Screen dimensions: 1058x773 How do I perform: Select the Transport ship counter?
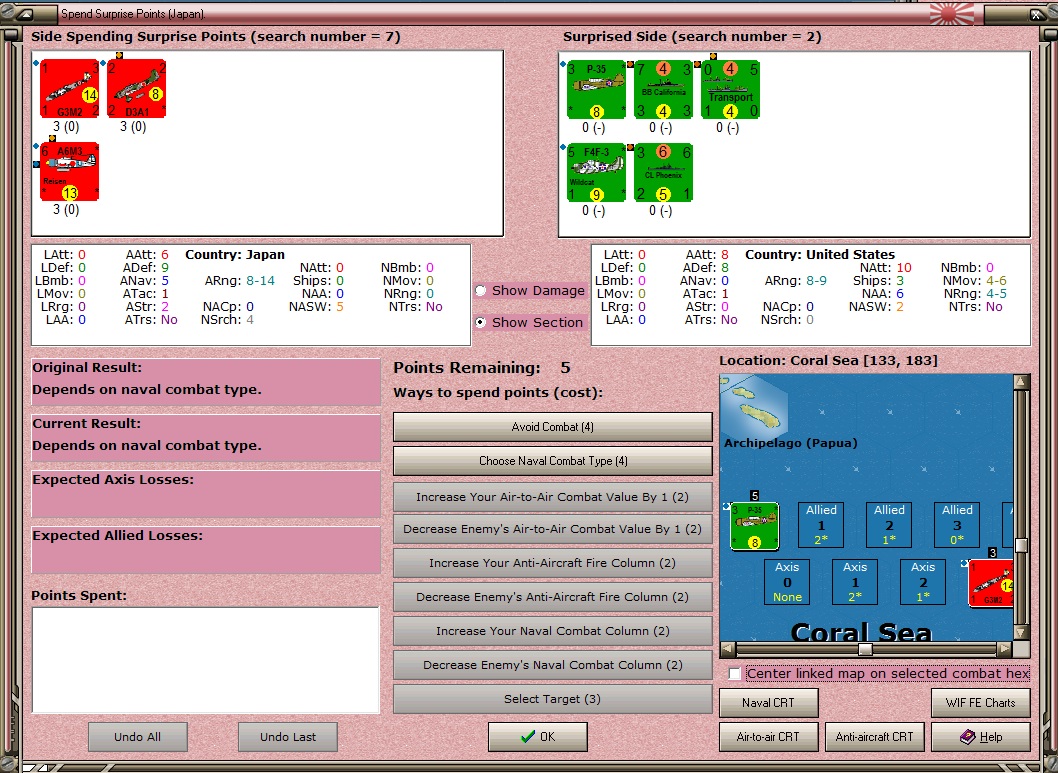click(x=730, y=89)
